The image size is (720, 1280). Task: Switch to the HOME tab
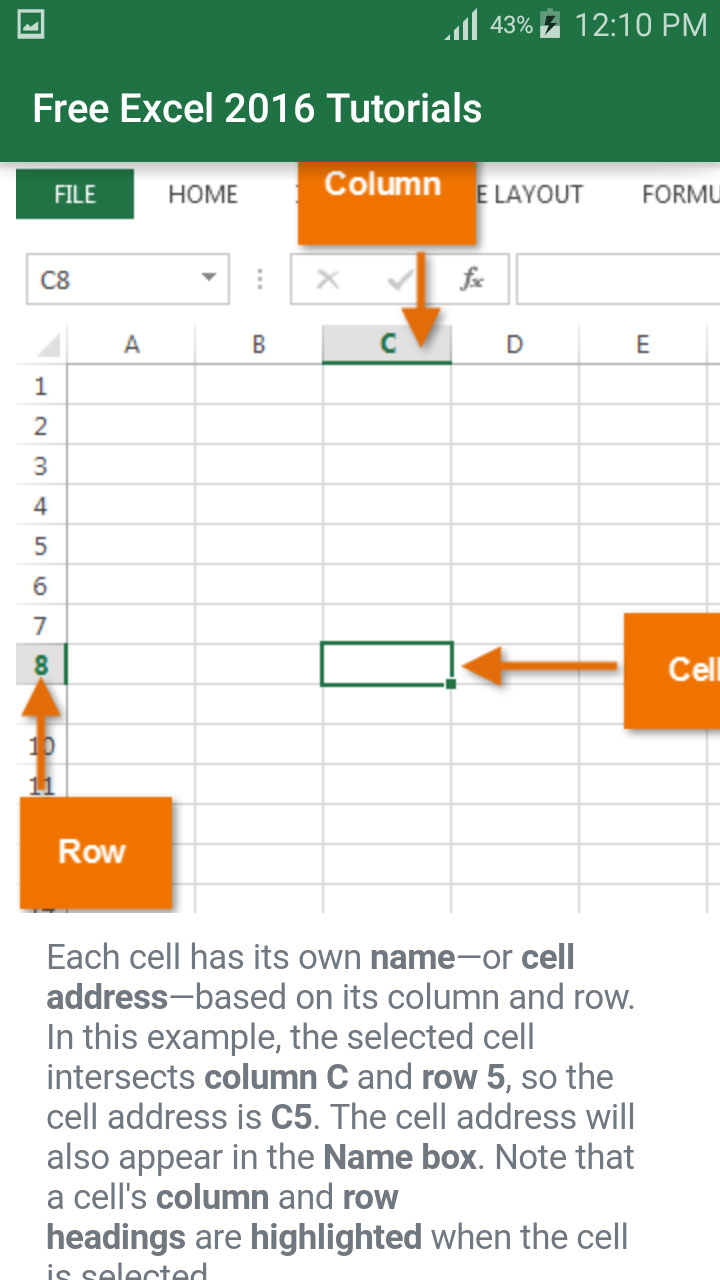(202, 194)
